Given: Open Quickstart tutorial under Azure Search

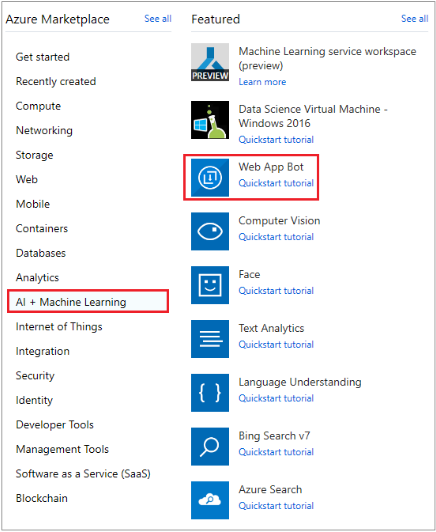Looking at the screenshot, I should coord(276,506).
